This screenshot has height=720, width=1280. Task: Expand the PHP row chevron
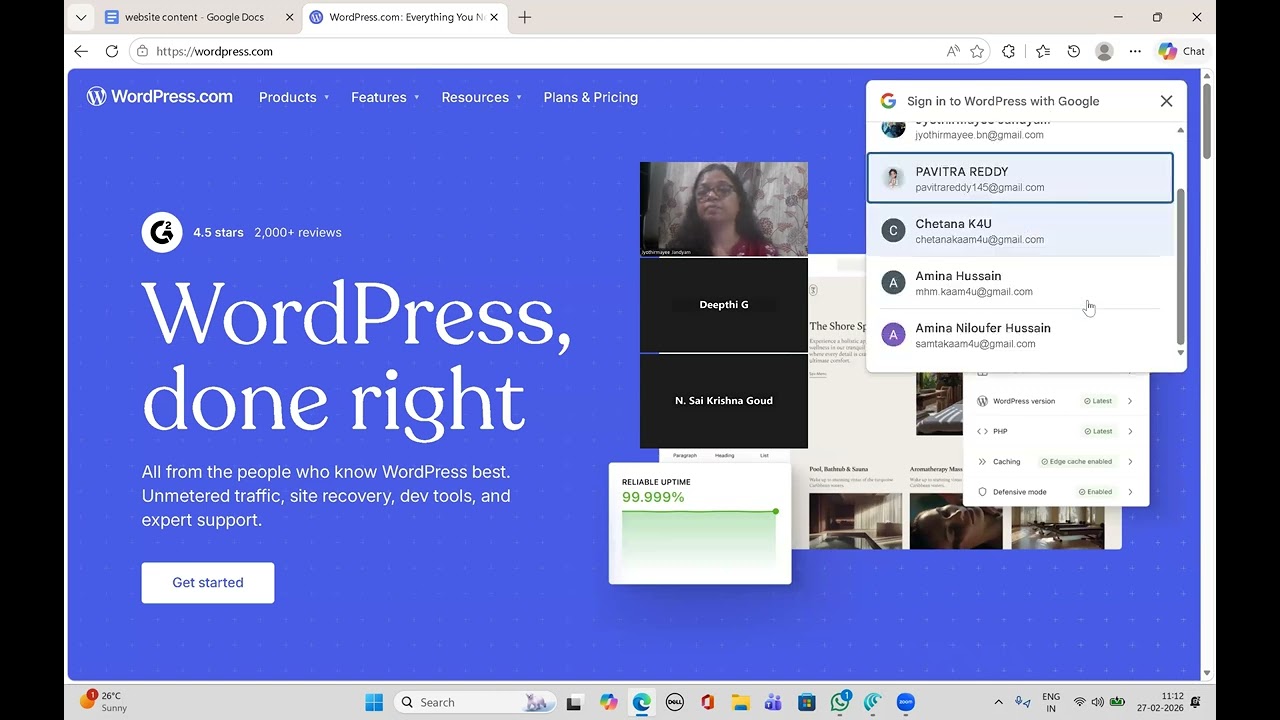(x=1130, y=431)
